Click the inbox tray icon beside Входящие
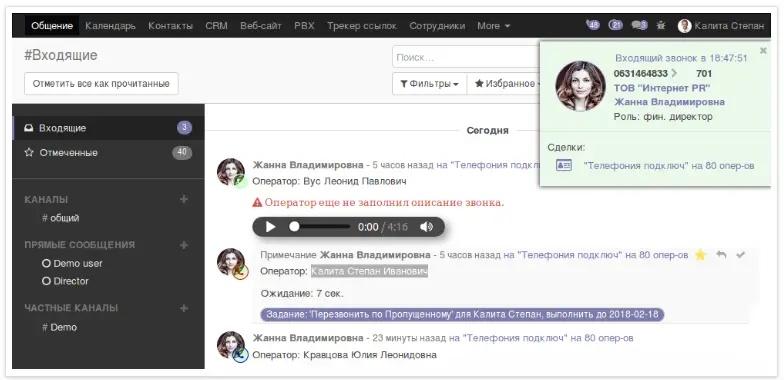This screenshot has height=380, width=784. [29, 128]
